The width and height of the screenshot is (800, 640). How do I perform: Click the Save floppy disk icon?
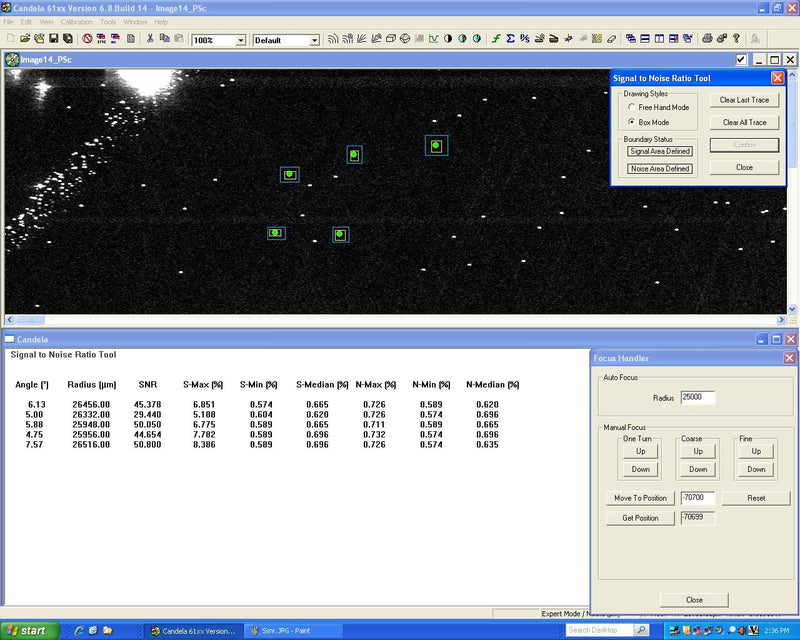tap(53, 39)
